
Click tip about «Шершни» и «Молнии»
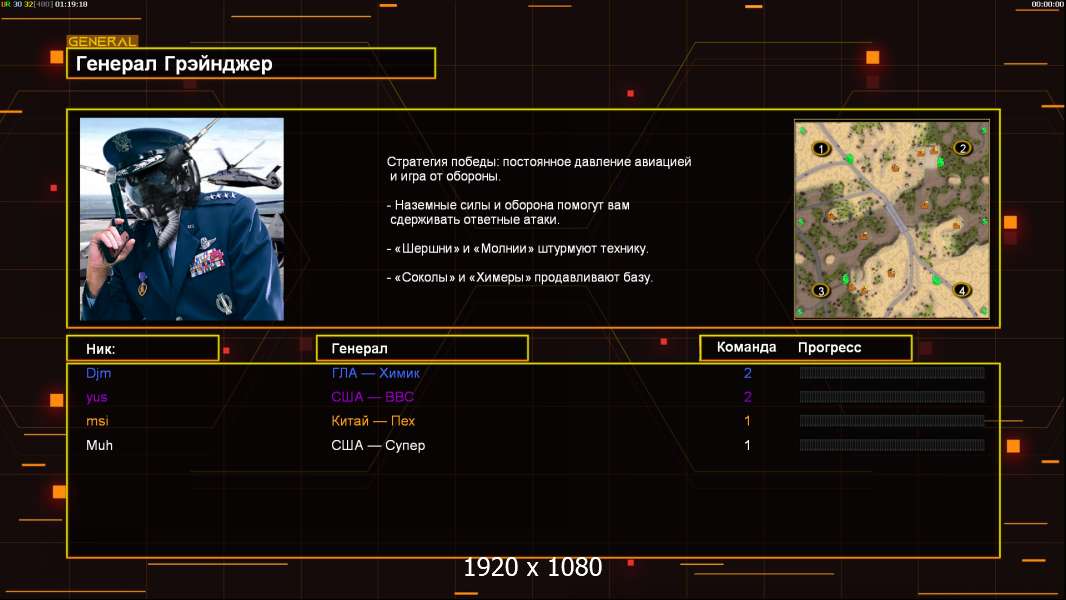coord(517,249)
